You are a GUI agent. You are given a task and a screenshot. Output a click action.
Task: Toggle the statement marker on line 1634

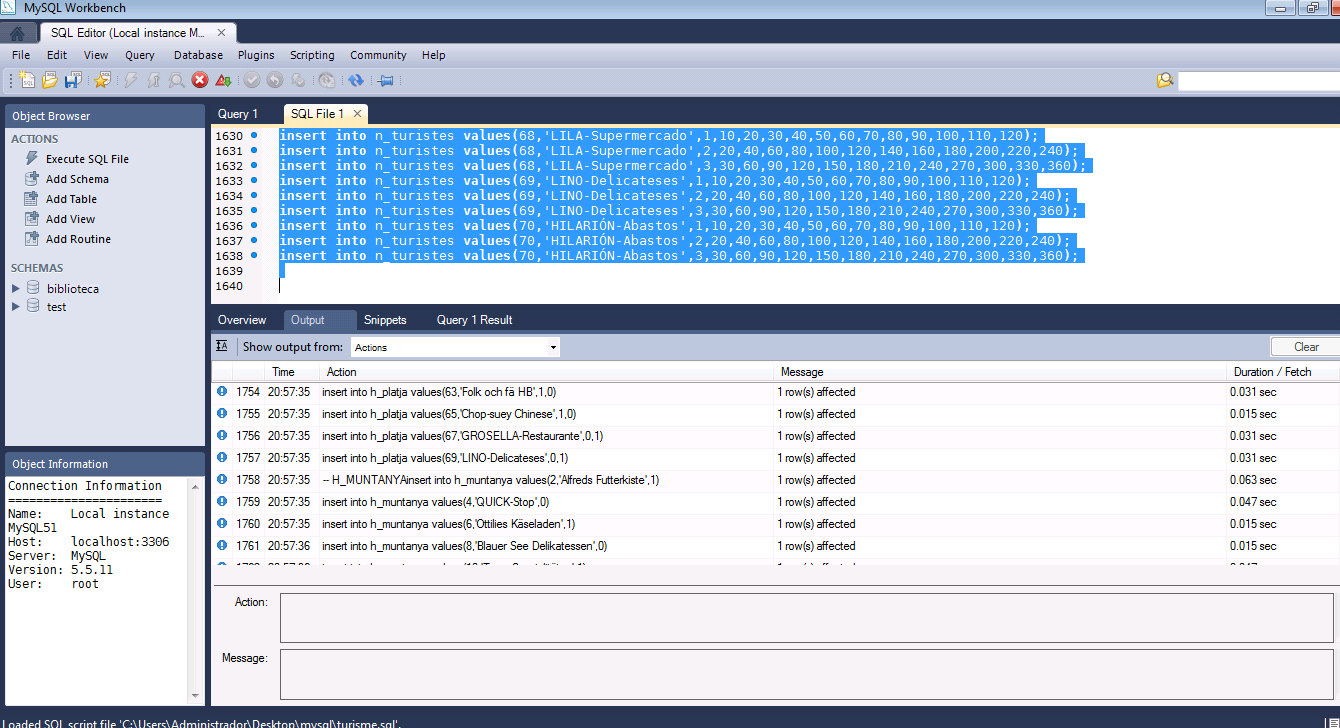click(254, 196)
